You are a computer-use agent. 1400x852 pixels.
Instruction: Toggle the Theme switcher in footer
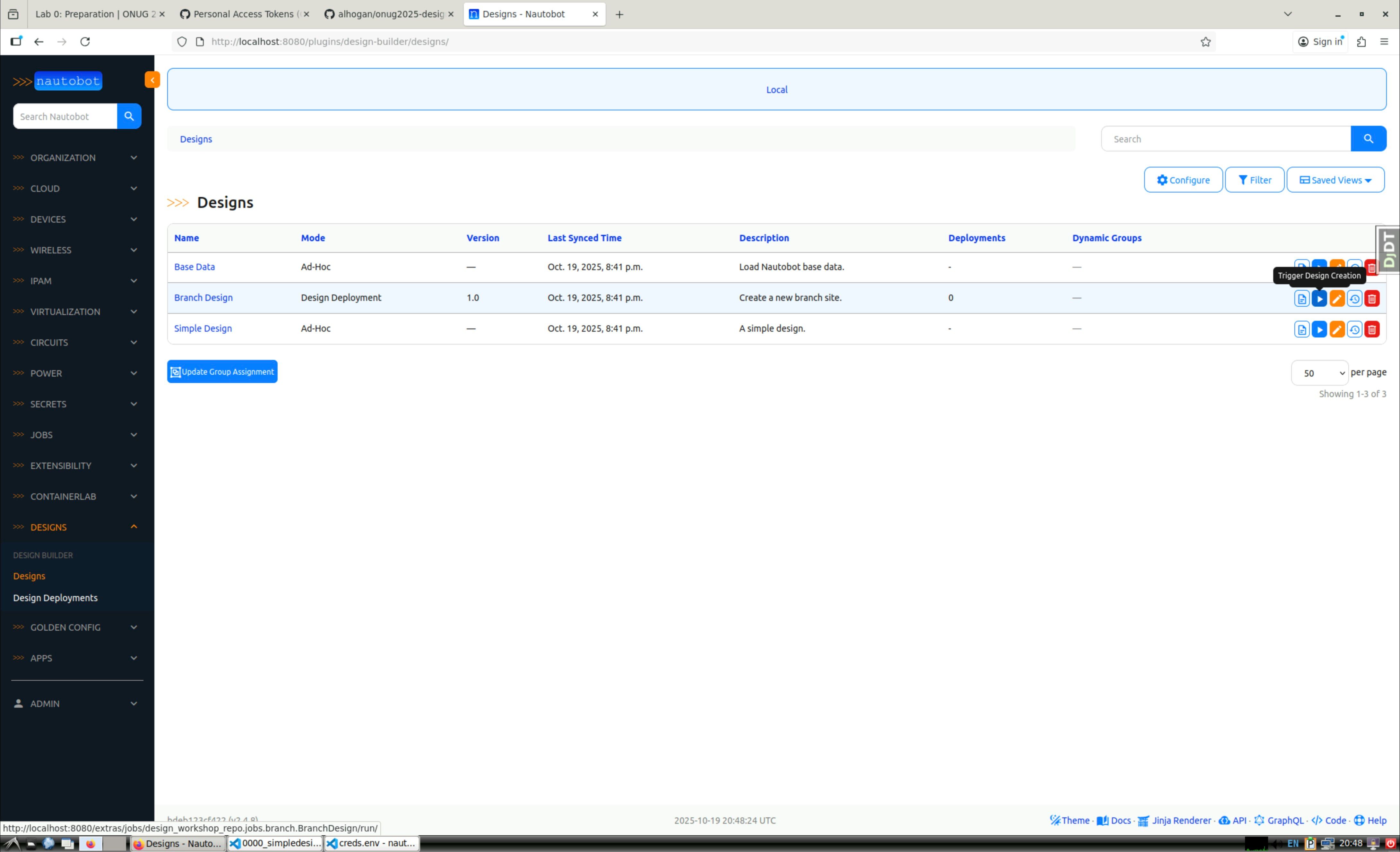click(x=1069, y=820)
